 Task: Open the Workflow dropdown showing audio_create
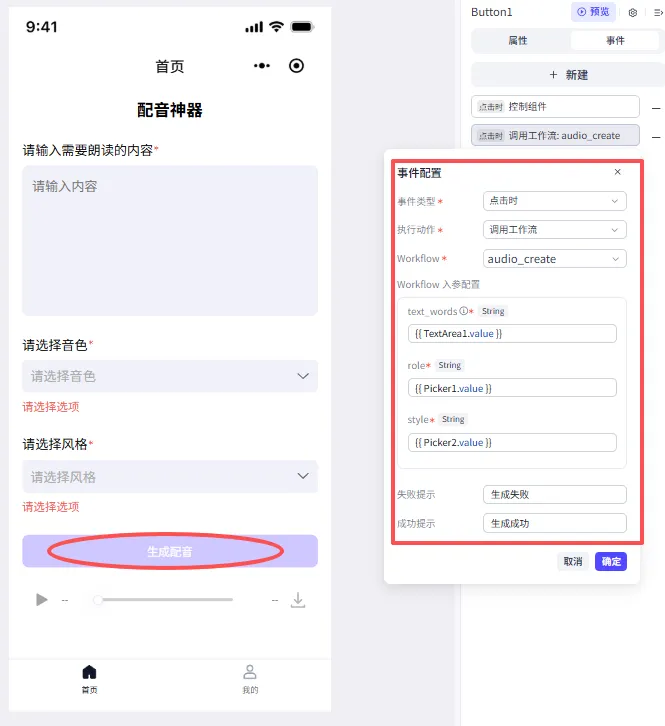tap(554, 259)
